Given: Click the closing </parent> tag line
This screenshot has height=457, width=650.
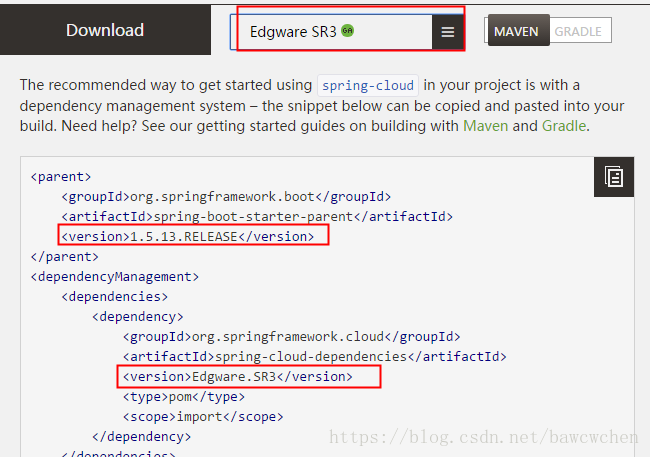Looking at the screenshot, I should tap(64, 256).
